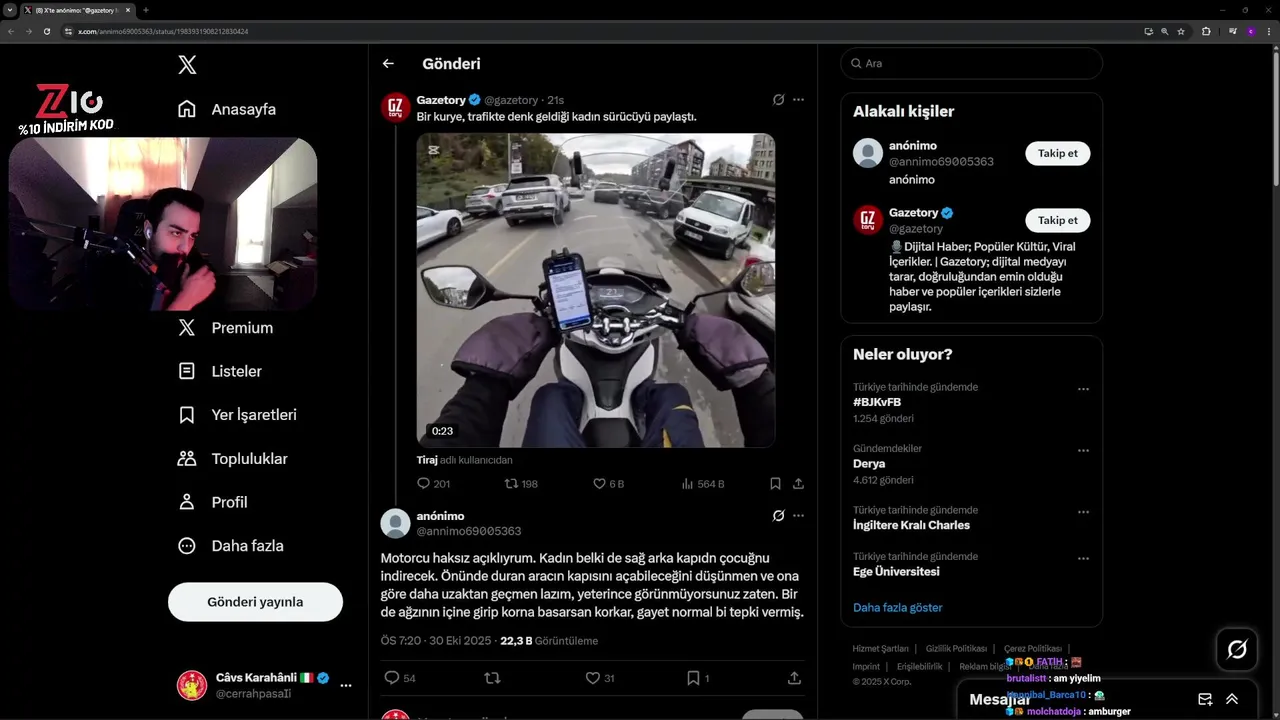Bookmark the Gazetory post
The width and height of the screenshot is (1280, 720).
point(775,484)
